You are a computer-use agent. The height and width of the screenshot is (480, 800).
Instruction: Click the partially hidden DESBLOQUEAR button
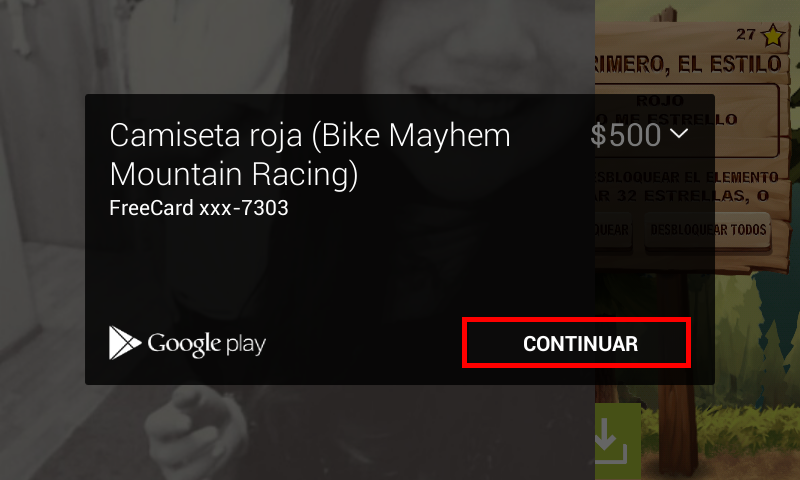point(614,230)
